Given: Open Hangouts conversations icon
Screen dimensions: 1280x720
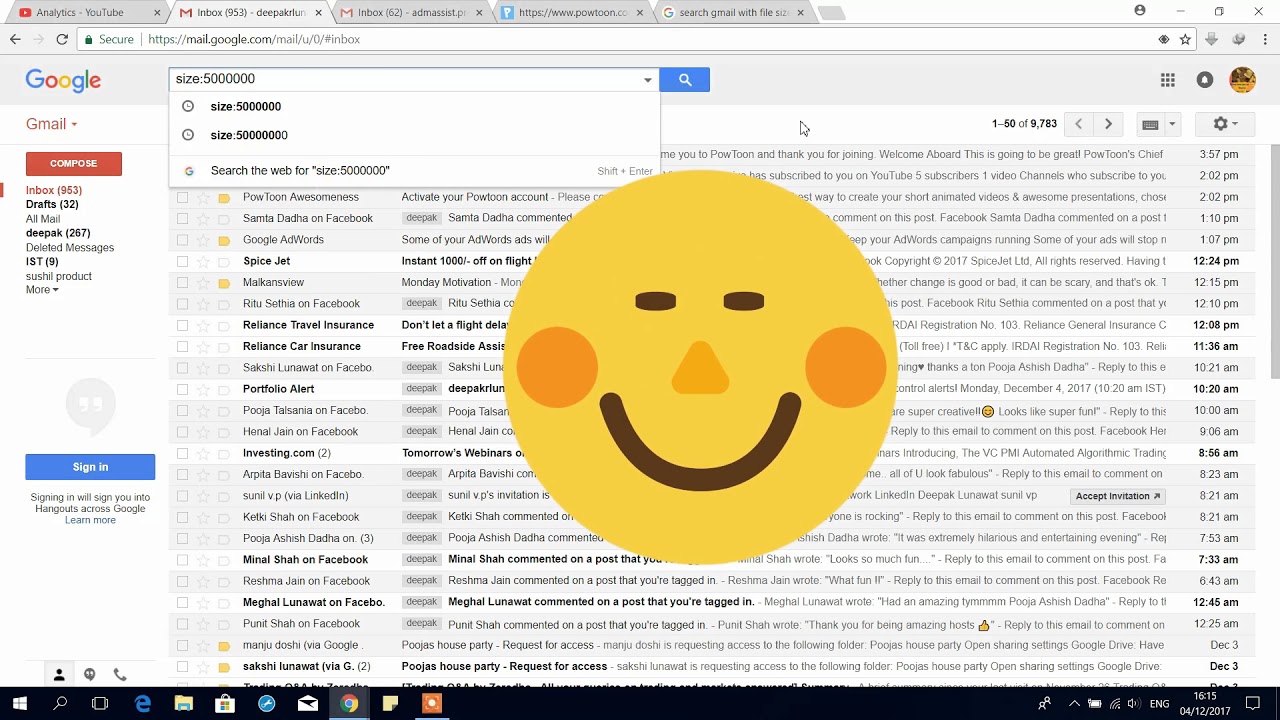Looking at the screenshot, I should (x=90, y=675).
